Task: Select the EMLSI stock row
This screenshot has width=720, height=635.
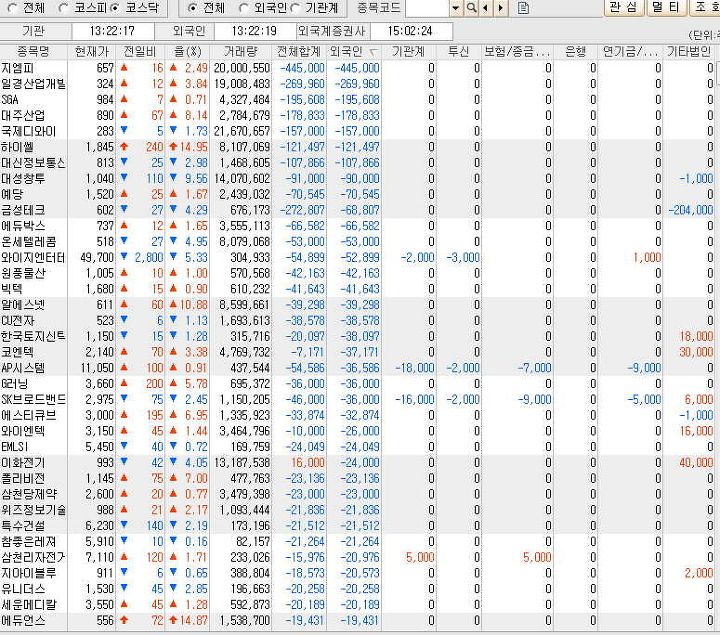Action: coord(357,447)
